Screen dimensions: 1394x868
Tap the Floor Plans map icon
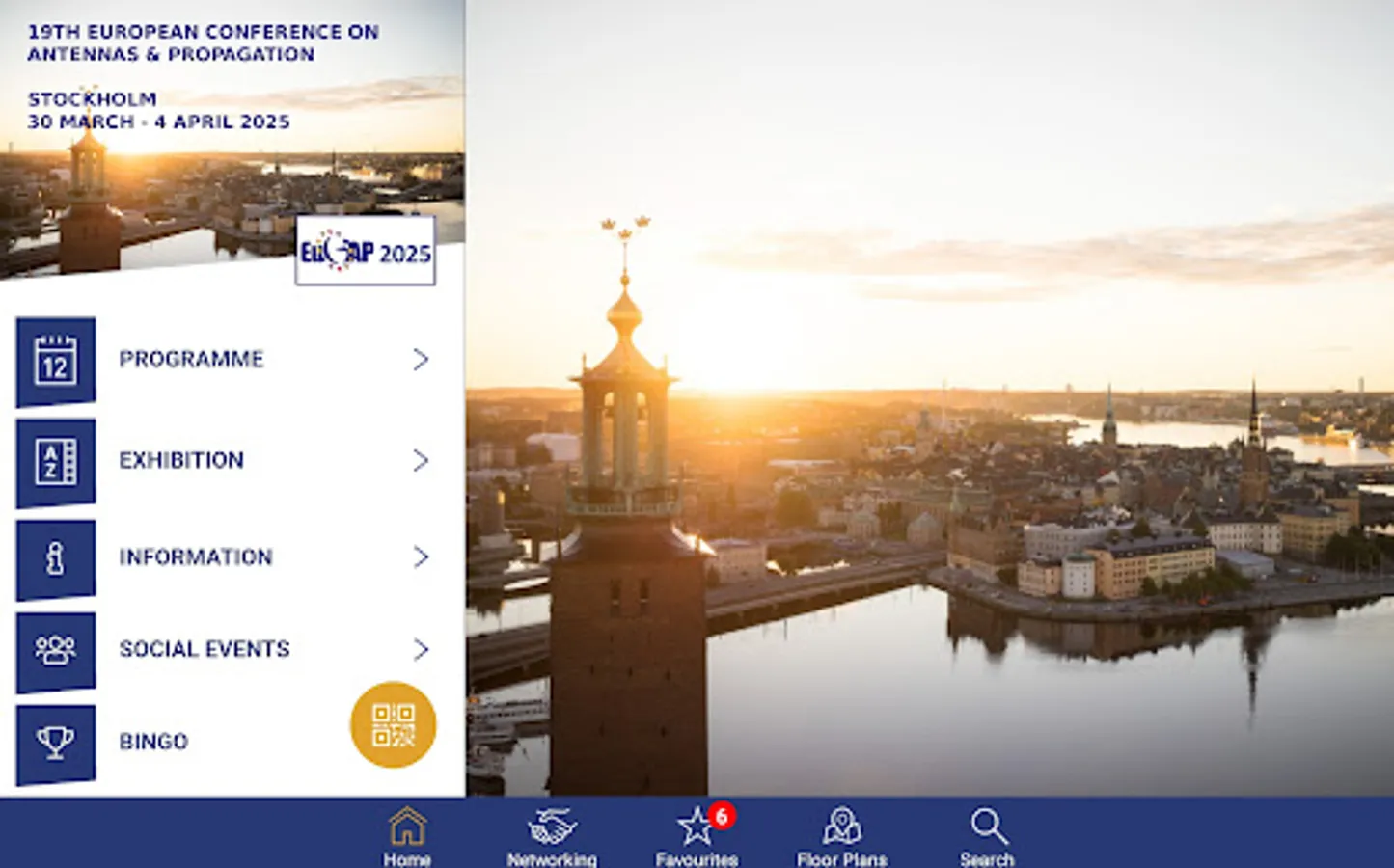click(841, 825)
